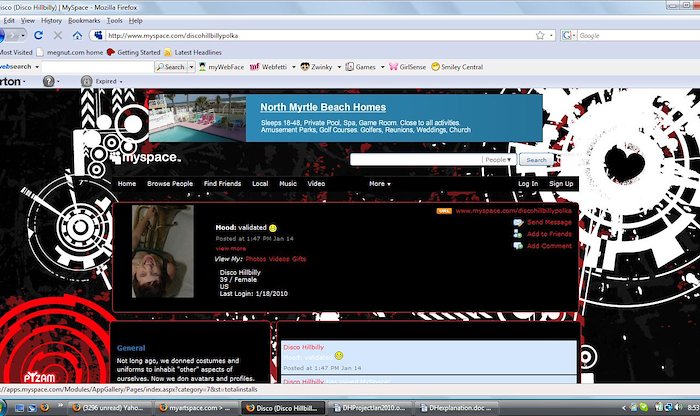Click the Add to Friends icon
This screenshot has height=416, width=700.
click(518, 234)
